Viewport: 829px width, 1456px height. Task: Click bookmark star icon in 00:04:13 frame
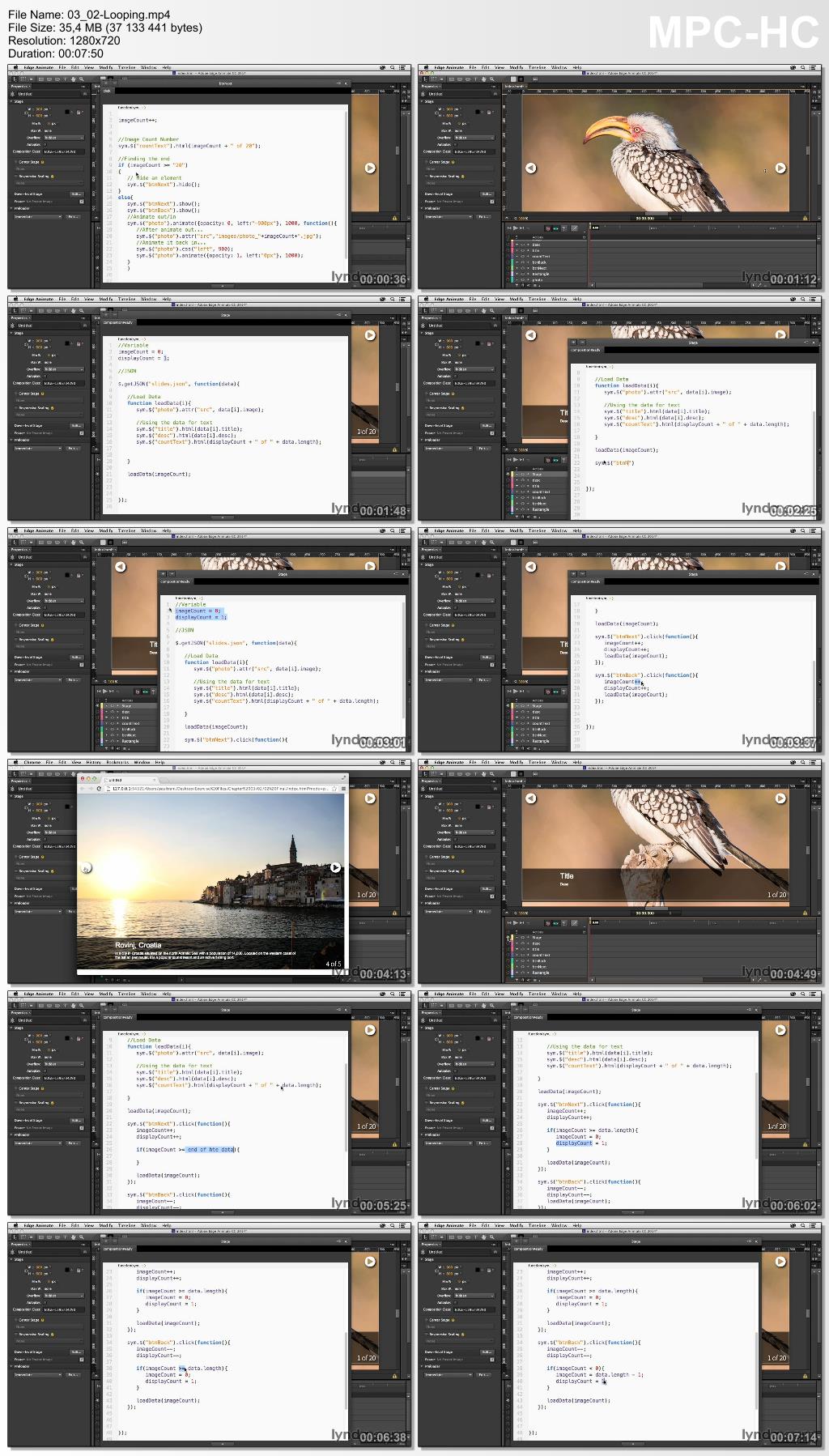(x=334, y=788)
